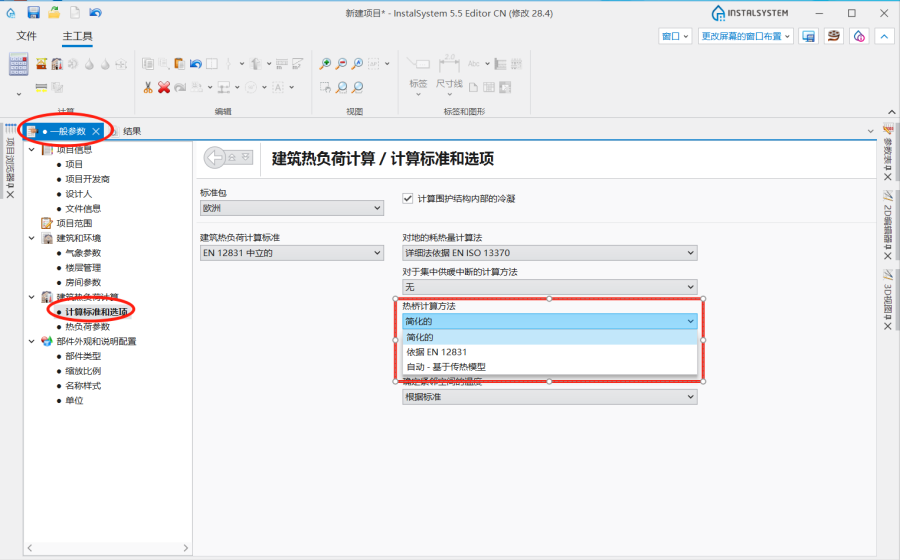The width and height of the screenshot is (900, 560).
Task: Toggle 计算围护结构内部的冷凝 checkbox
Action: [407, 198]
